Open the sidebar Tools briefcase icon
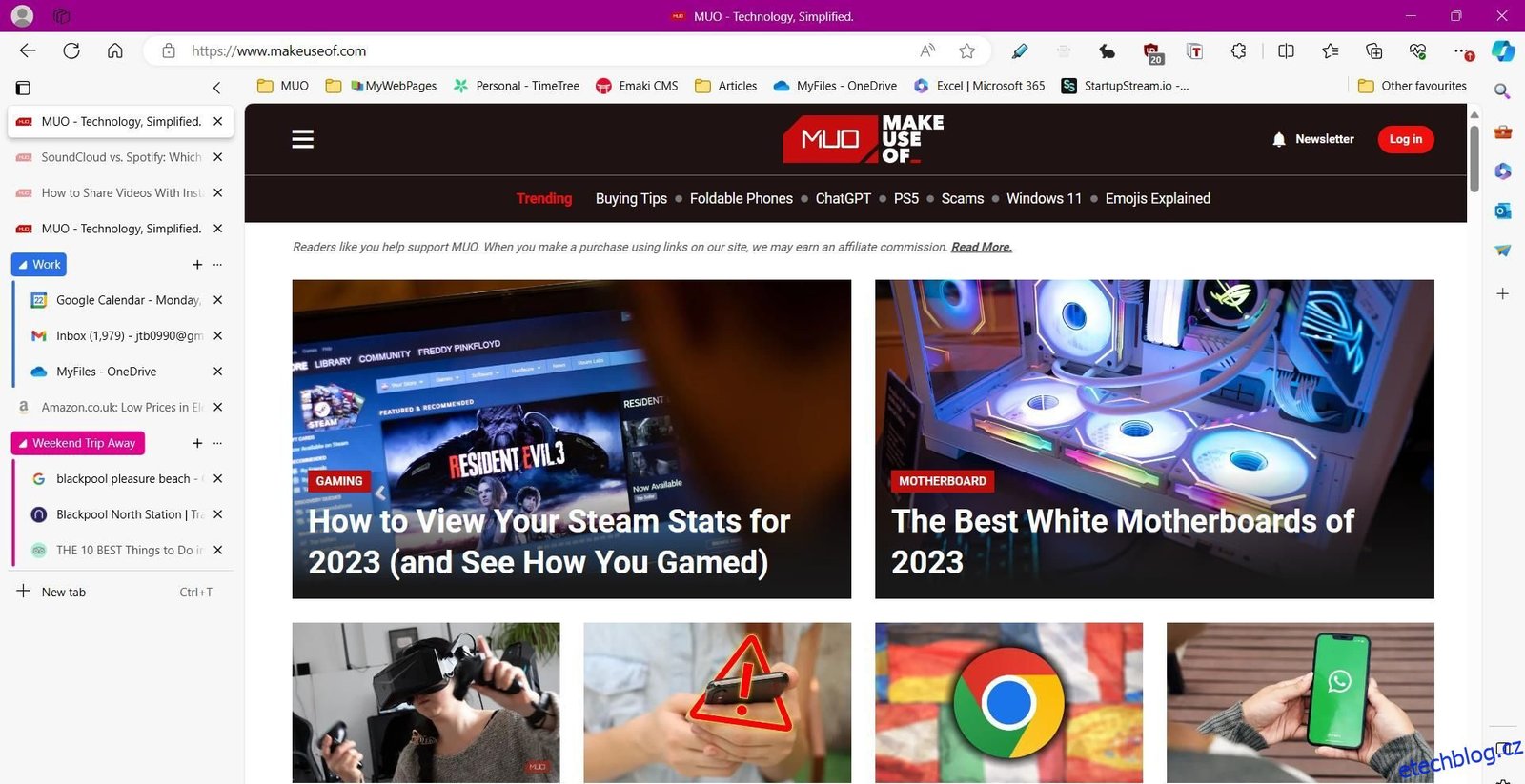This screenshot has width=1525, height=784. 1503,131
